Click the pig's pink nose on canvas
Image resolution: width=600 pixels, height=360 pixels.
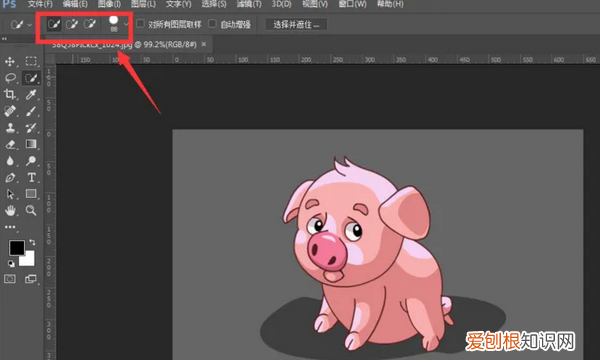(328, 251)
